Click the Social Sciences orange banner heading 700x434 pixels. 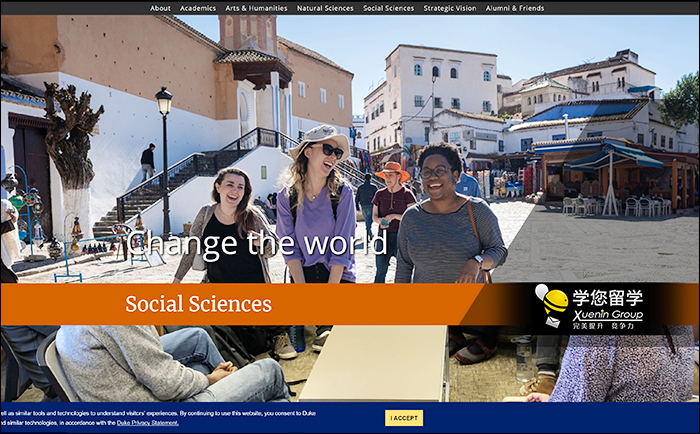(x=198, y=304)
